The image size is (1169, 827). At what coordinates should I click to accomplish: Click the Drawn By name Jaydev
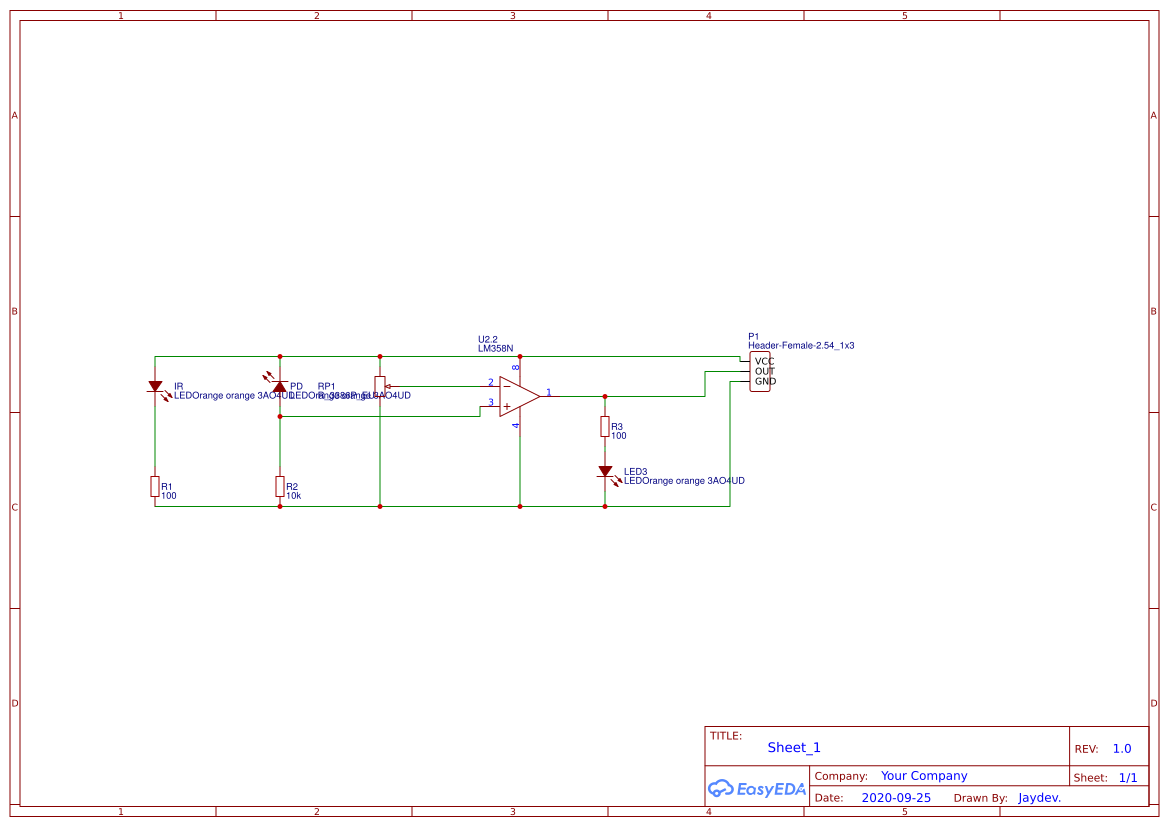point(1039,797)
